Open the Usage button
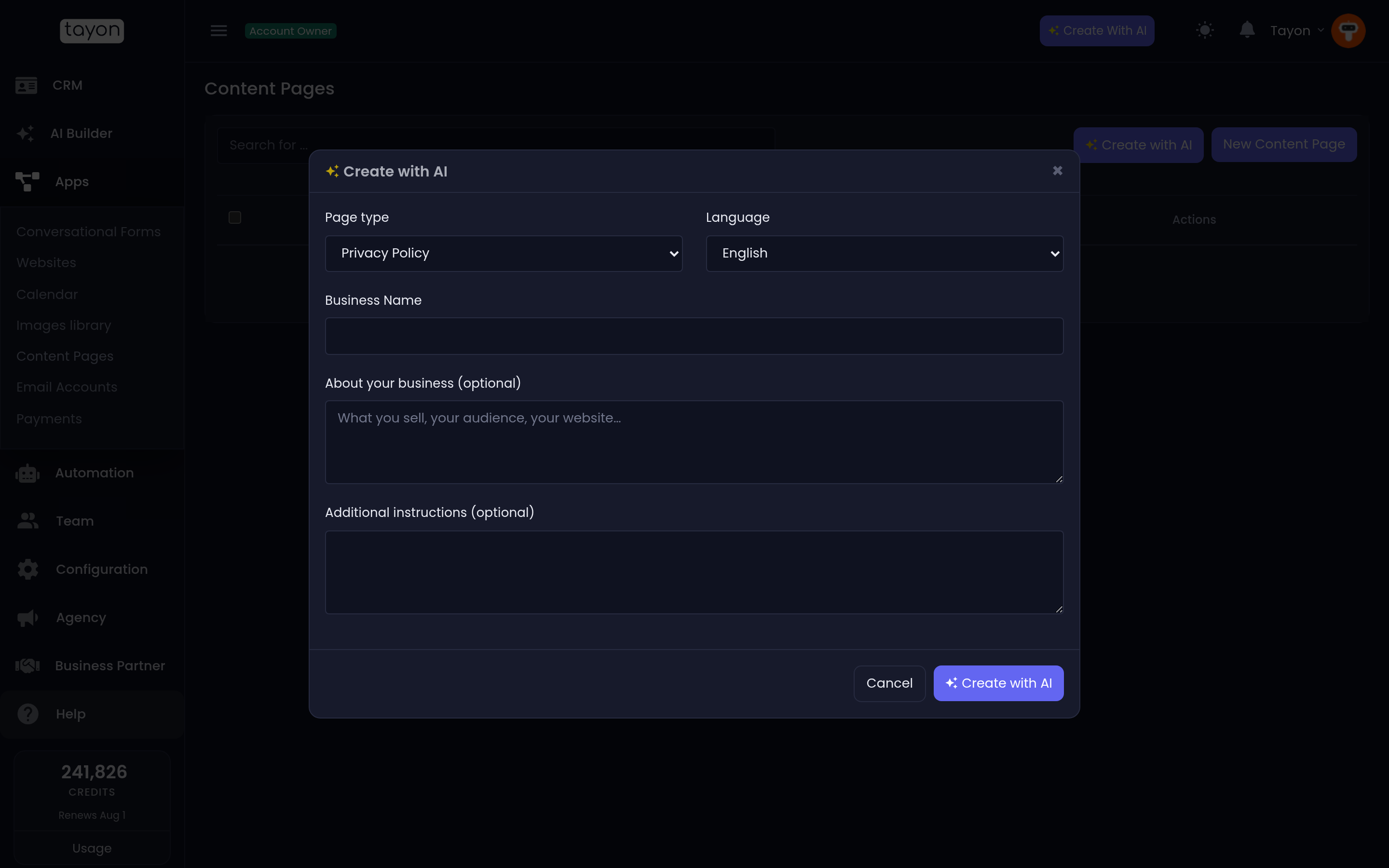Screen dimensions: 1389x868 [92, 848]
